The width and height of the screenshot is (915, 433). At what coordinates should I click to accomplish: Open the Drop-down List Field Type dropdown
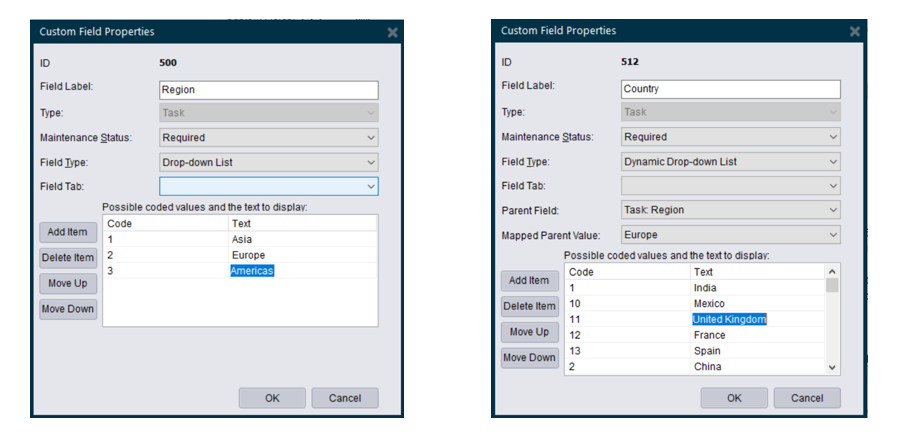pyautogui.click(x=268, y=162)
